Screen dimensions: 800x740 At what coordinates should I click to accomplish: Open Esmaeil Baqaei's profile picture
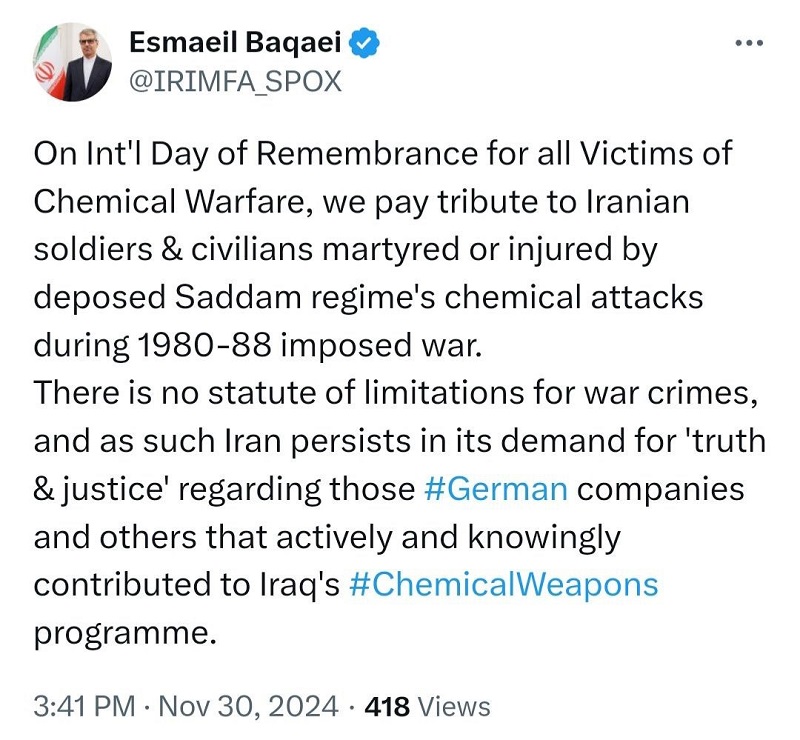point(72,62)
